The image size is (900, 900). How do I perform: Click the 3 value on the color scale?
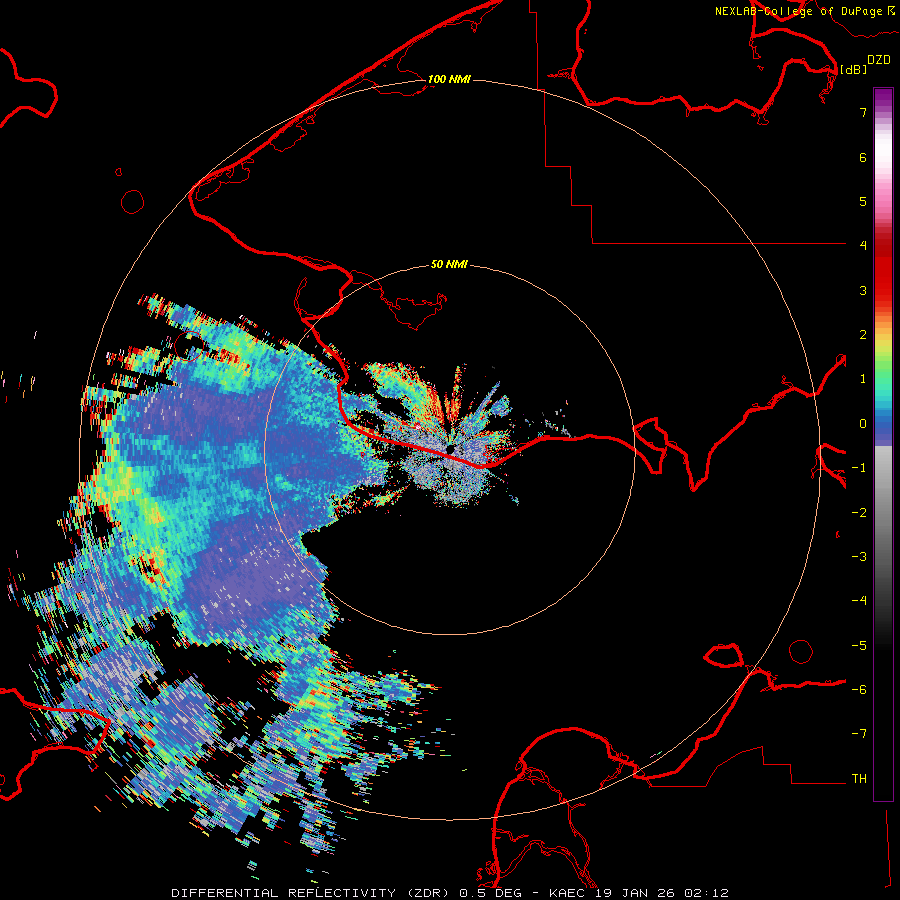pos(863,290)
